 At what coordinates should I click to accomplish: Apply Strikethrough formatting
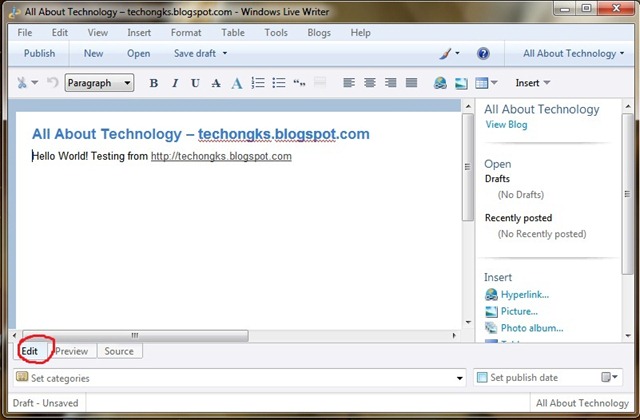pyautogui.click(x=216, y=83)
